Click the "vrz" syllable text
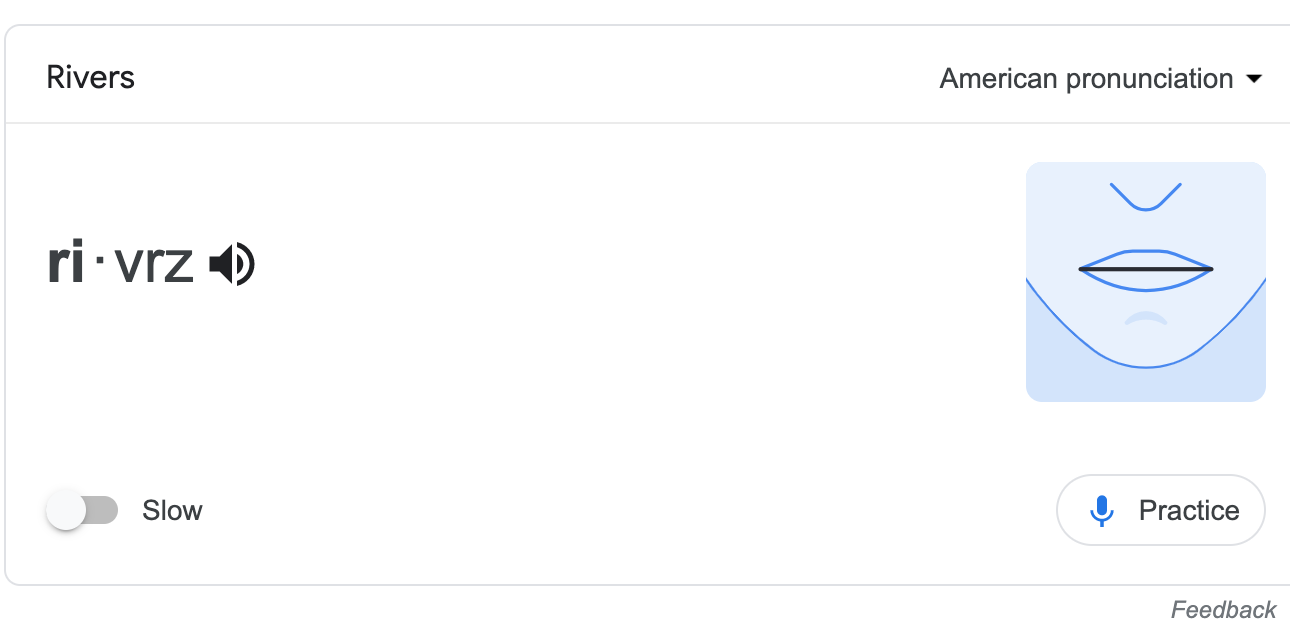This screenshot has height=638, width=1290. pyautogui.click(x=153, y=265)
